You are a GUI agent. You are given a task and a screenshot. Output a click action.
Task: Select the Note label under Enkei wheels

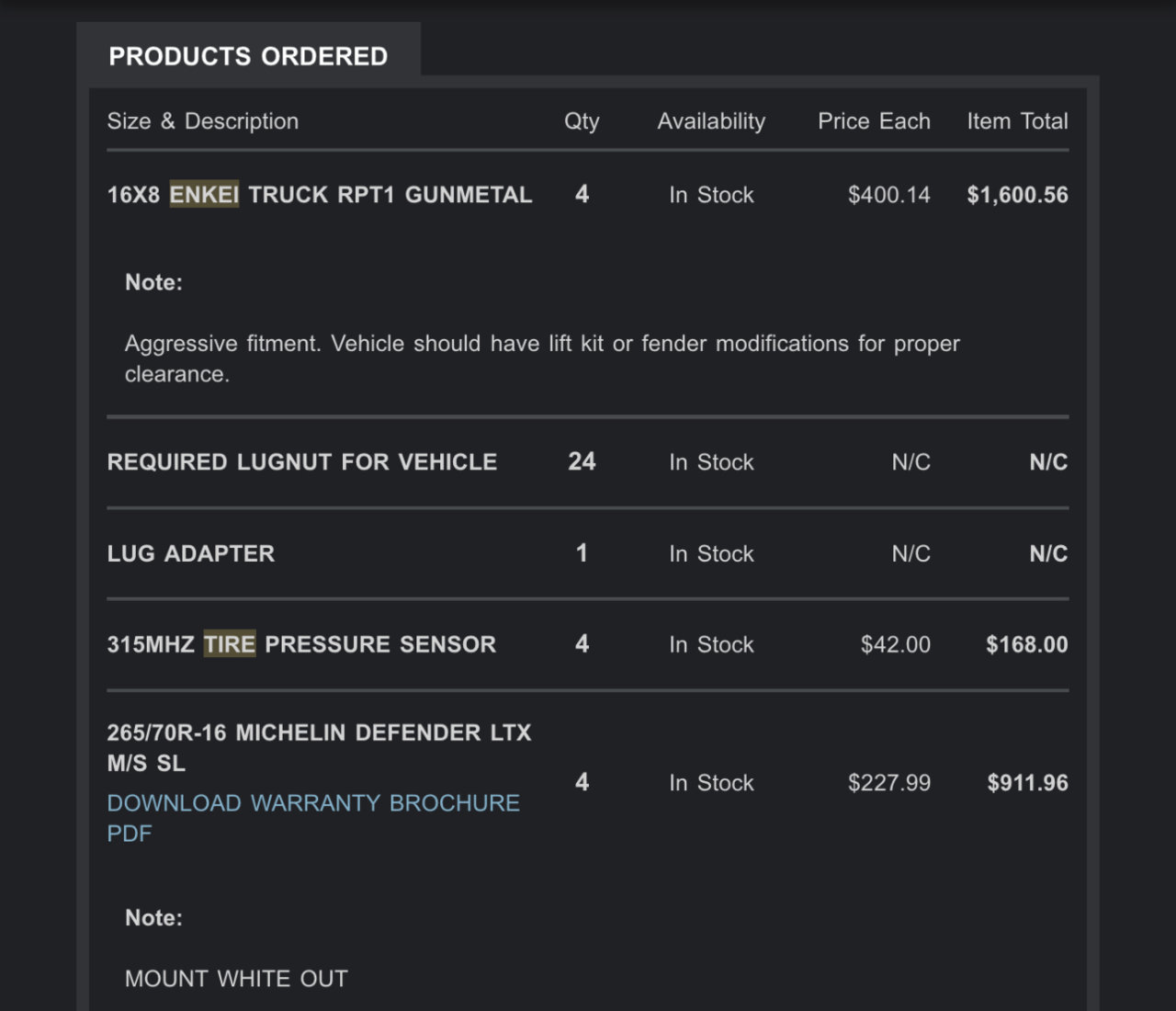click(153, 282)
